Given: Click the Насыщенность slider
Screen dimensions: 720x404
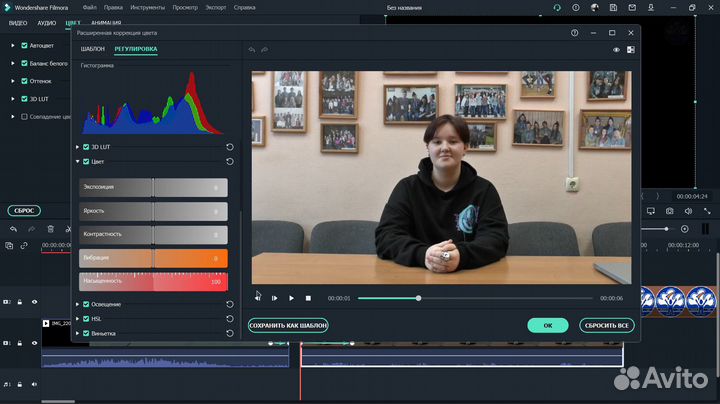Looking at the screenshot, I should pos(153,282).
